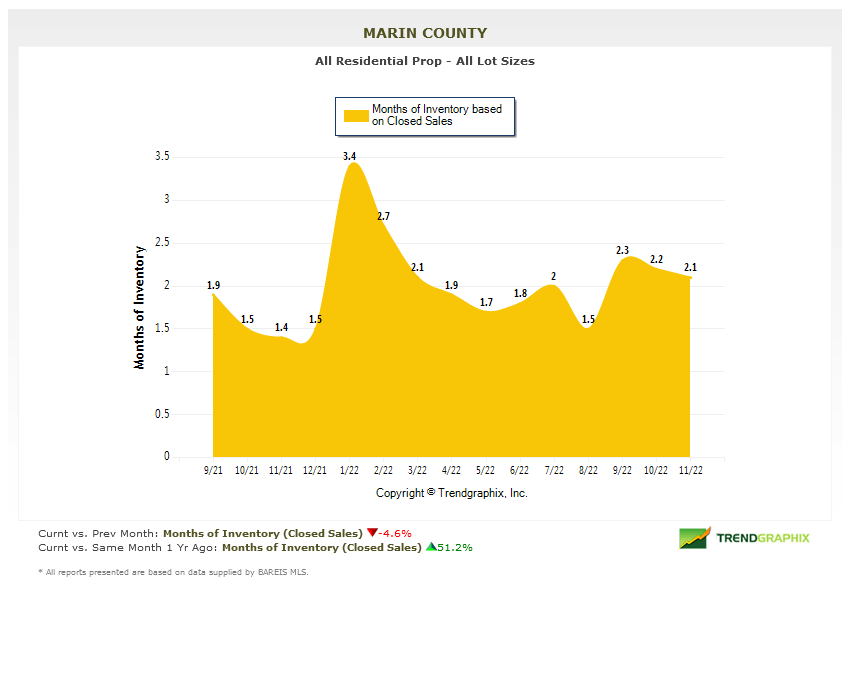Select the 9/21 x-axis month label
This screenshot has height=700, width=850.
(x=214, y=470)
